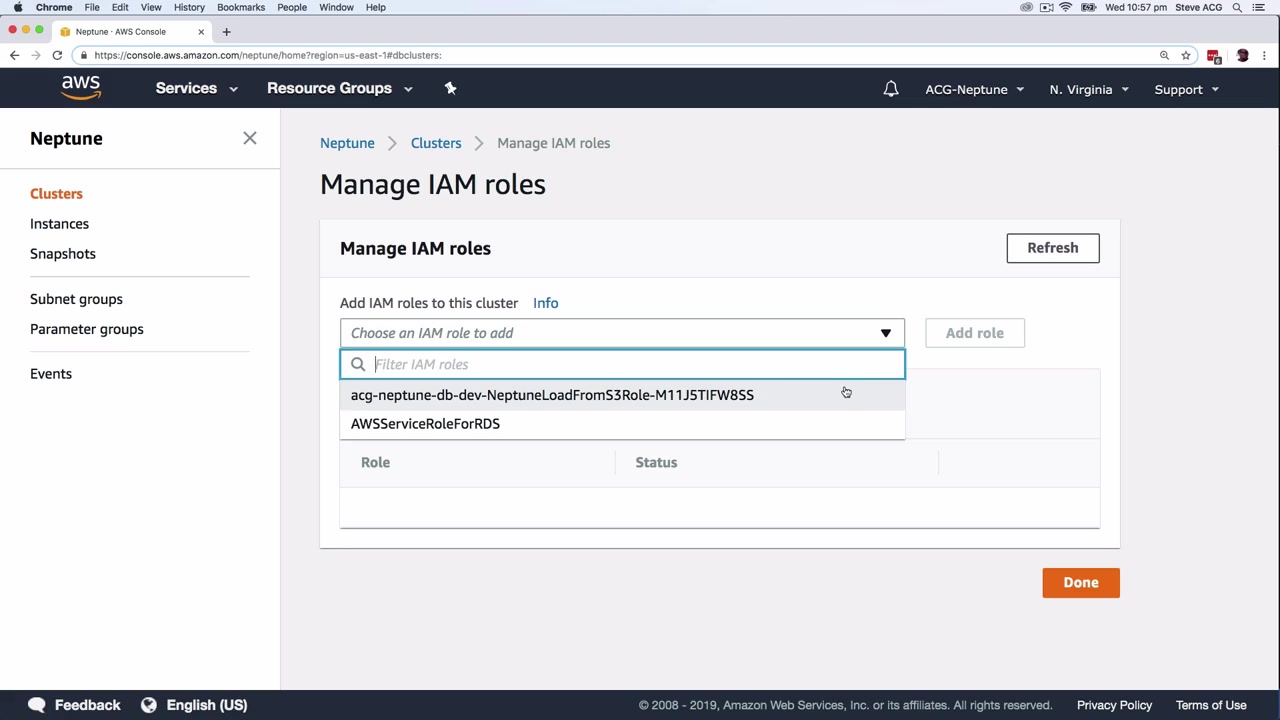Go to Clusters in the sidebar
This screenshot has height=720, width=1280.
pos(56,194)
